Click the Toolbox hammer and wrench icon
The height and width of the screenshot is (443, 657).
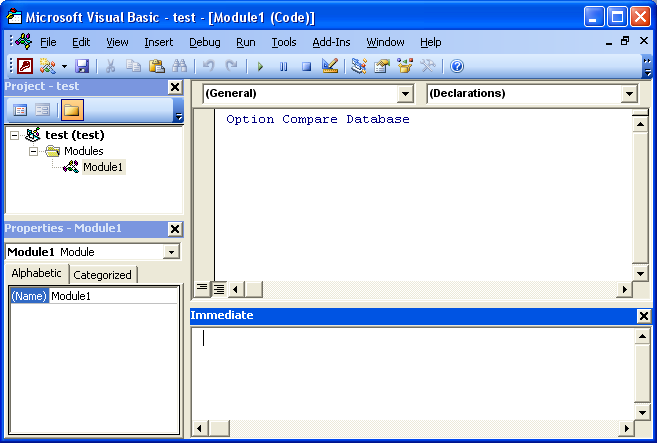(428, 66)
